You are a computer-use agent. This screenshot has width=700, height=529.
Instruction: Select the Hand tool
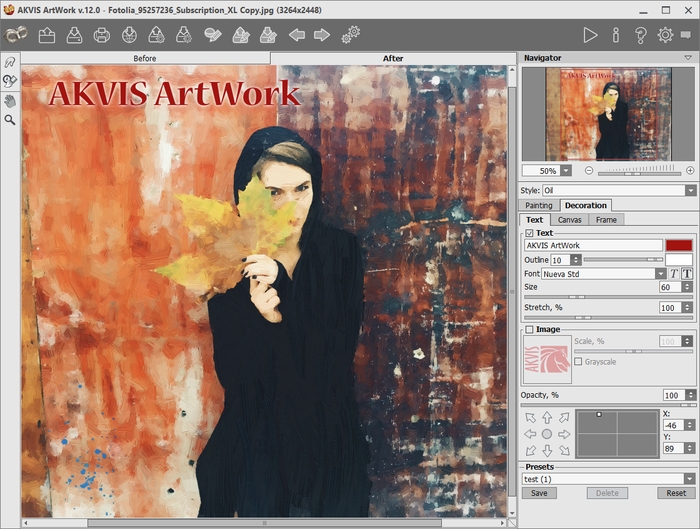click(10, 100)
